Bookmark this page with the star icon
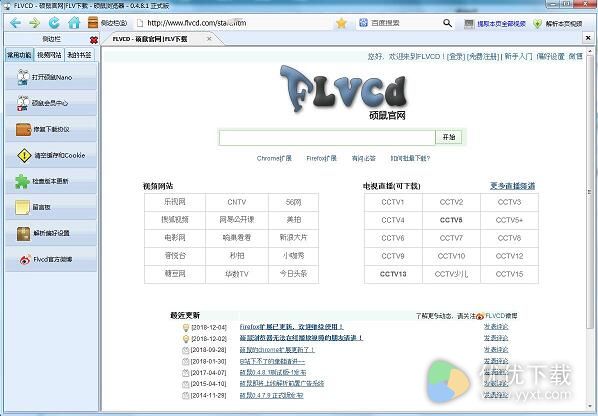 (x=341, y=24)
